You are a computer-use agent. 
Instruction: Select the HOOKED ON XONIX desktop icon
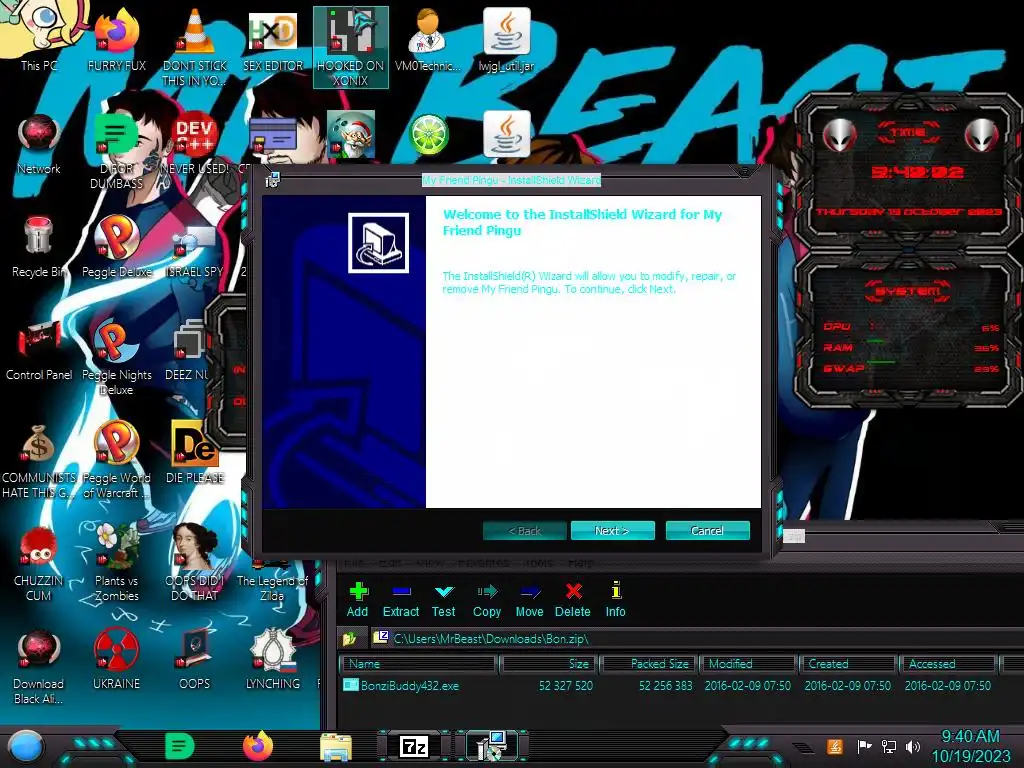[x=351, y=47]
